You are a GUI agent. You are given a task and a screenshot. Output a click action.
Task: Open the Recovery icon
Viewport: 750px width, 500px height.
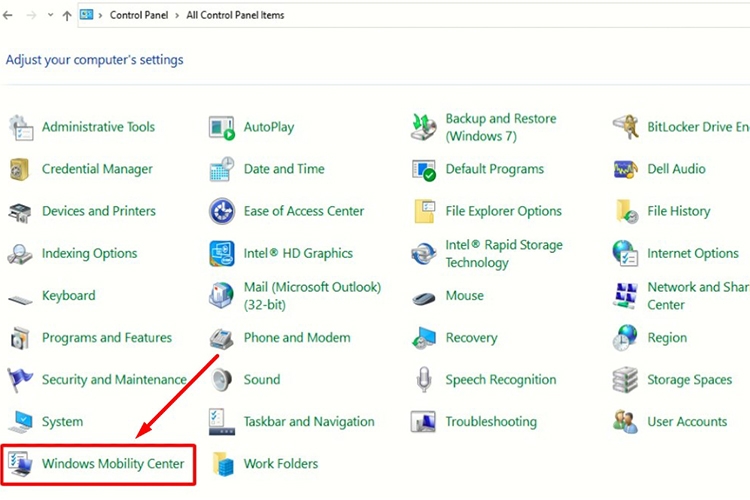[424, 338]
